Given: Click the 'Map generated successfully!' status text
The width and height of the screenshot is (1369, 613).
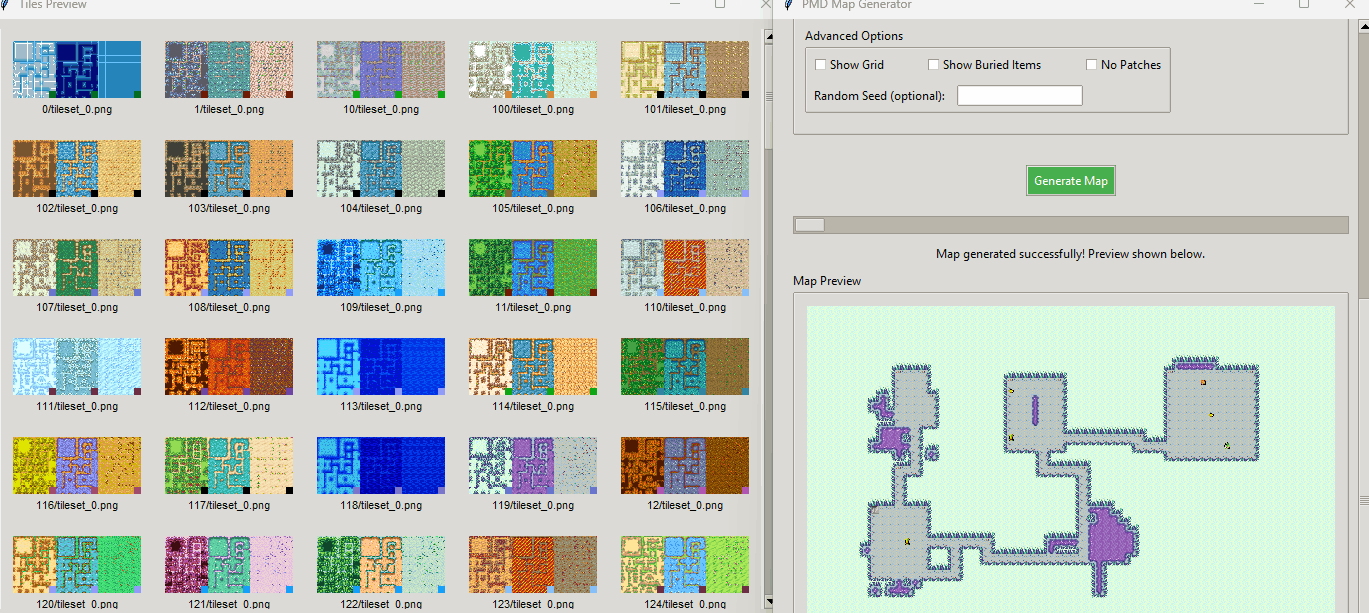Looking at the screenshot, I should point(1070,254).
